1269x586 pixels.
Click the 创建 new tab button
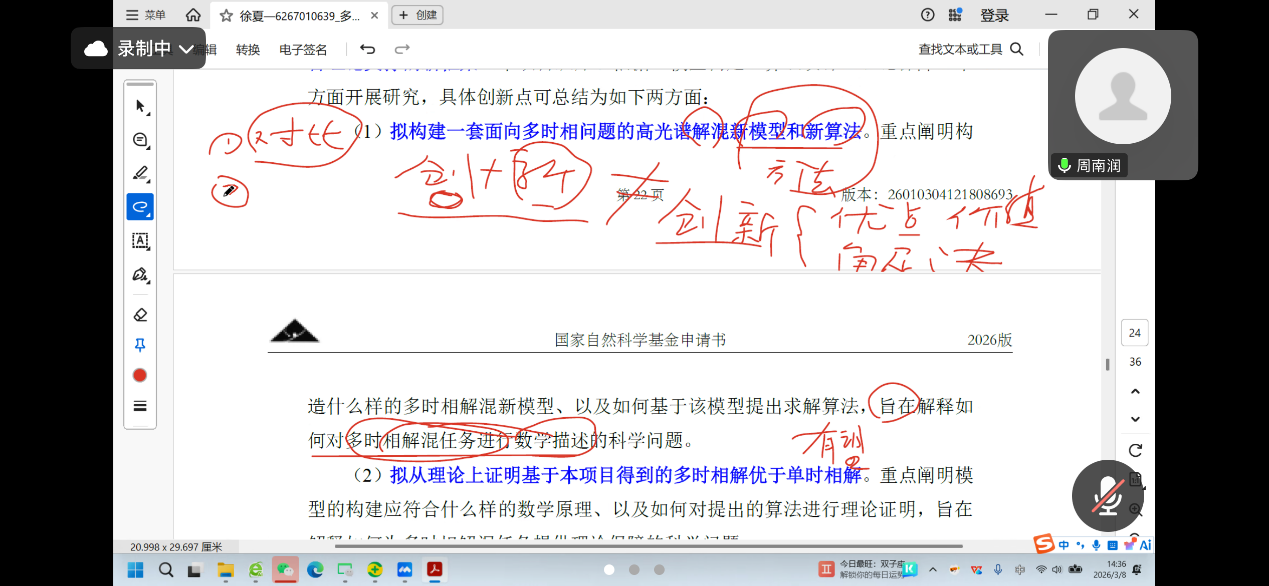(417, 15)
